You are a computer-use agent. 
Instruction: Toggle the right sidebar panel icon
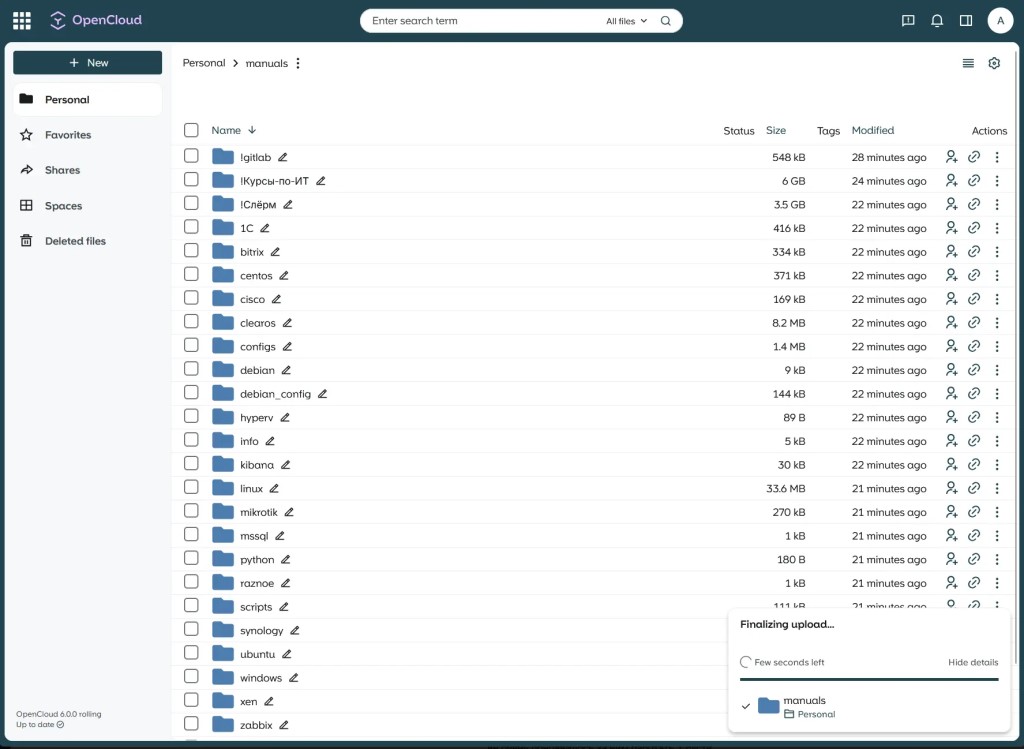coord(966,20)
